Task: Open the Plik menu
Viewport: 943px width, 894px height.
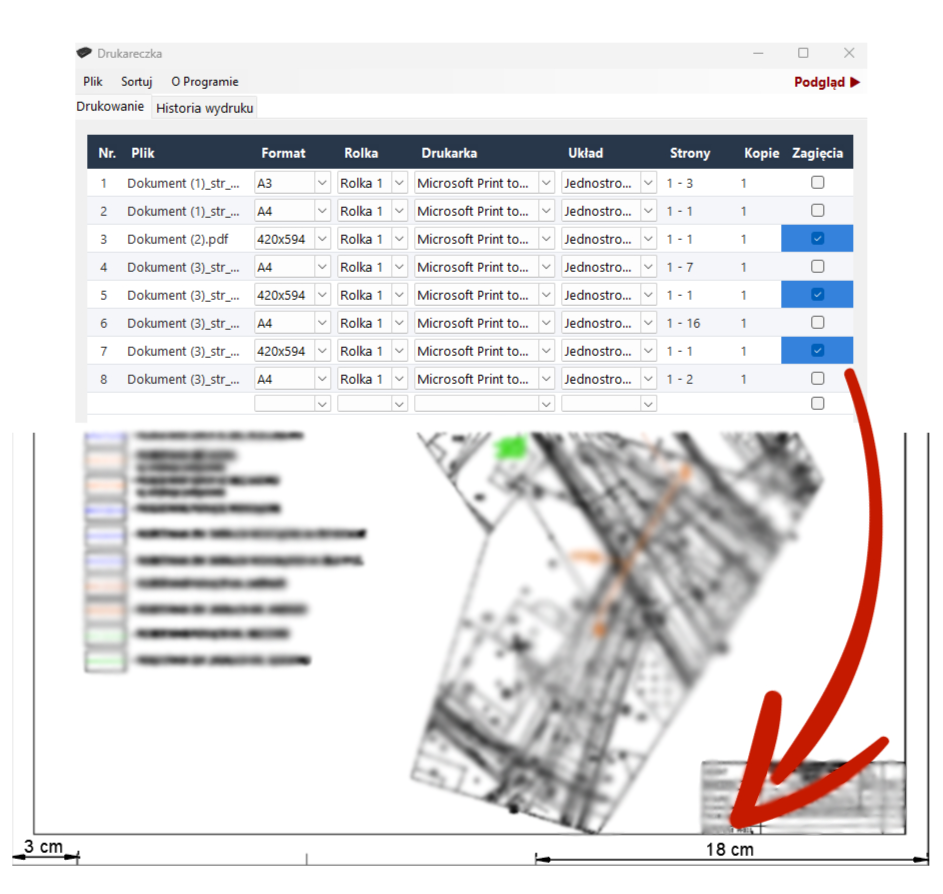Action: click(x=93, y=82)
